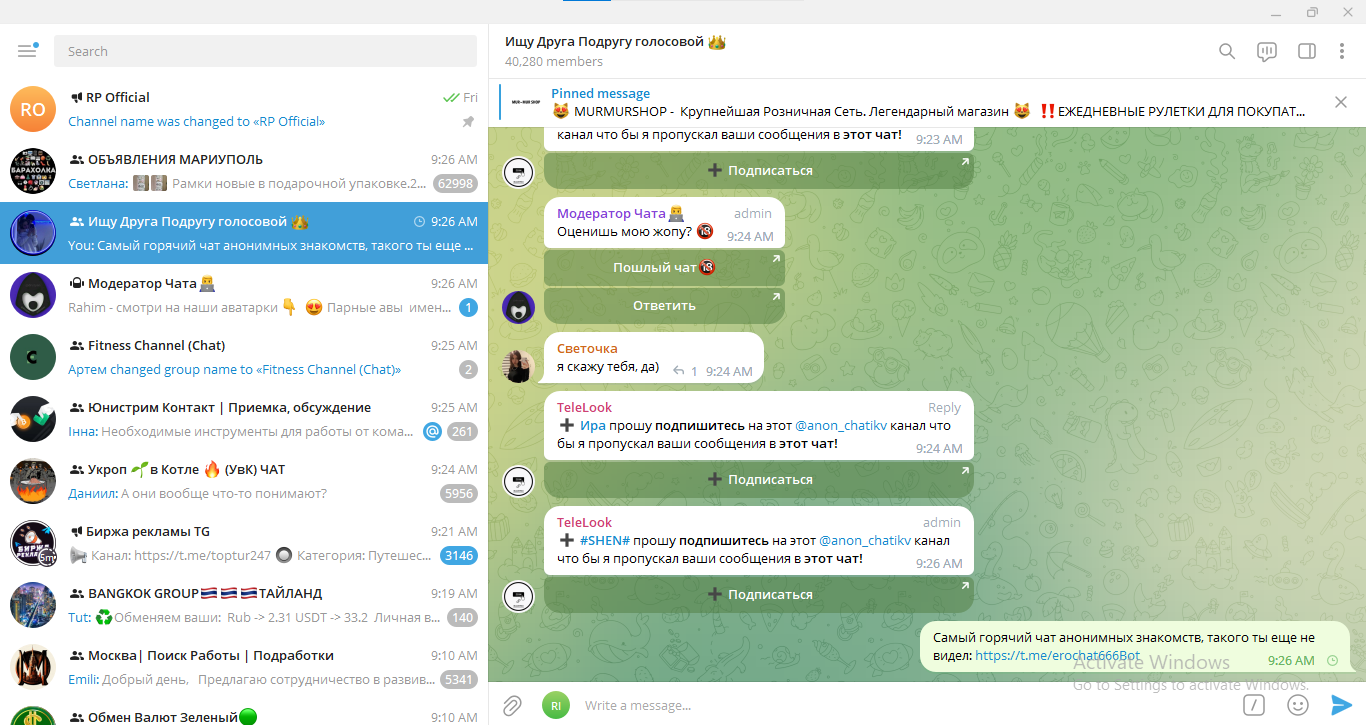Click the Reply label on TeleLook message
This screenshot has width=1366, height=725.
[944, 407]
